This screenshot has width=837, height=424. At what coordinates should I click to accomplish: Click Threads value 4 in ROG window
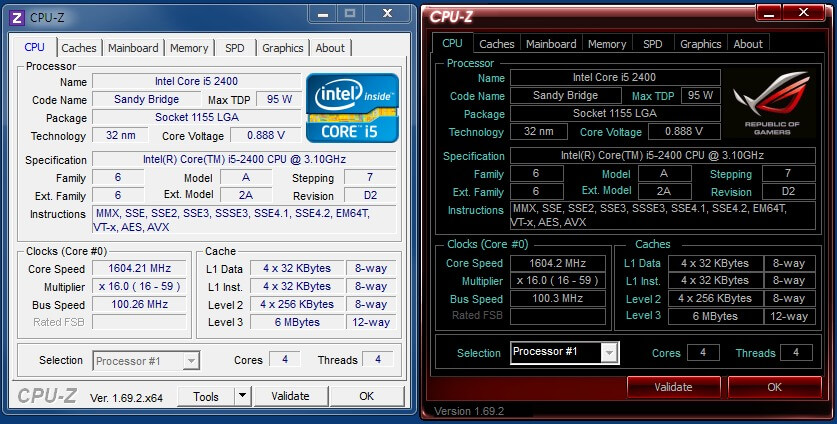point(796,352)
